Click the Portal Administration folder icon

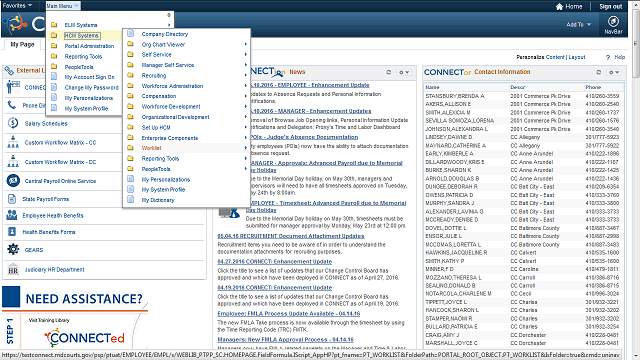coord(54,46)
